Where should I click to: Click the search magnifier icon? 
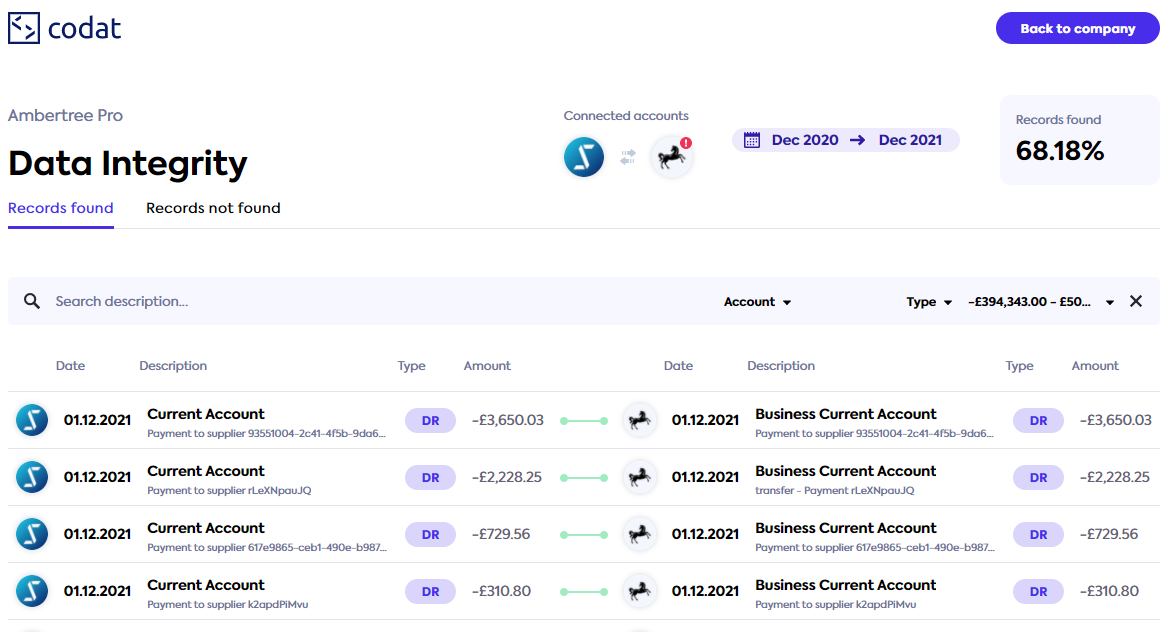pyautogui.click(x=31, y=301)
